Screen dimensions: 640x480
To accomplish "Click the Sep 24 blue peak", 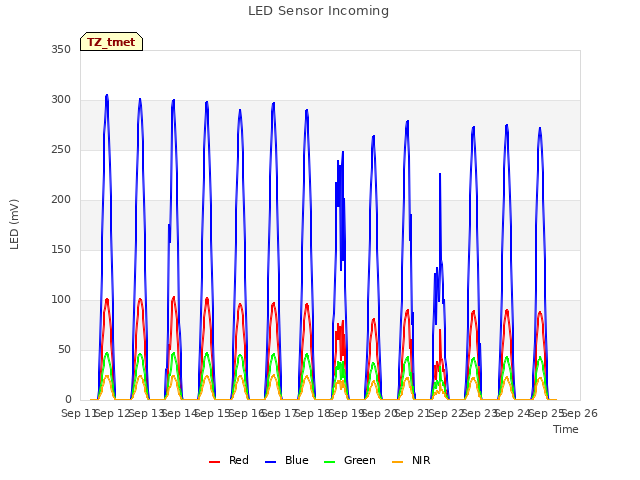I will [507, 125].
